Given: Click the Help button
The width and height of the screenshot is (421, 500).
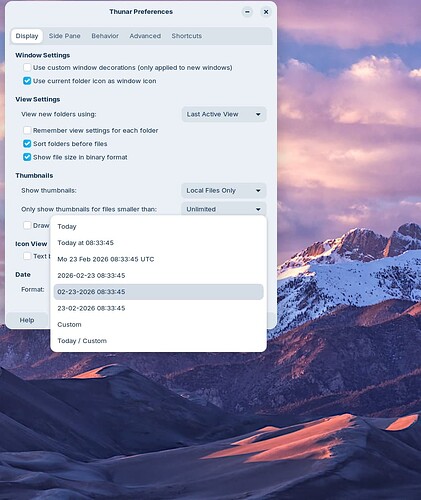Looking at the screenshot, I should tap(27, 320).
